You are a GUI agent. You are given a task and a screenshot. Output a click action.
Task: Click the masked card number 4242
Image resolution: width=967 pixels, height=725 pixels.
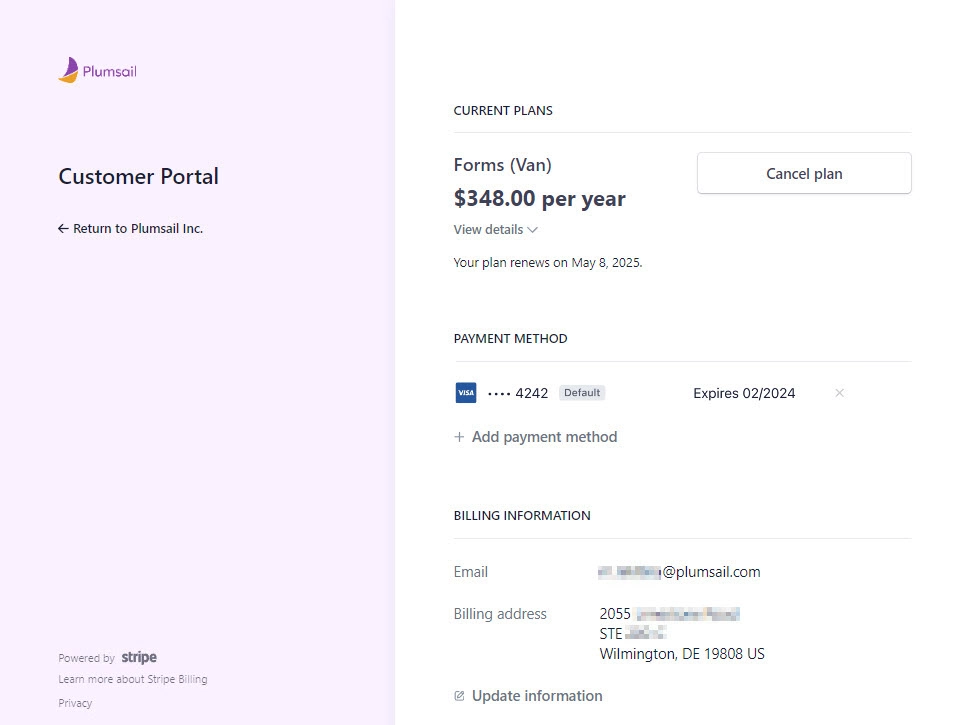click(x=518, y=393)
